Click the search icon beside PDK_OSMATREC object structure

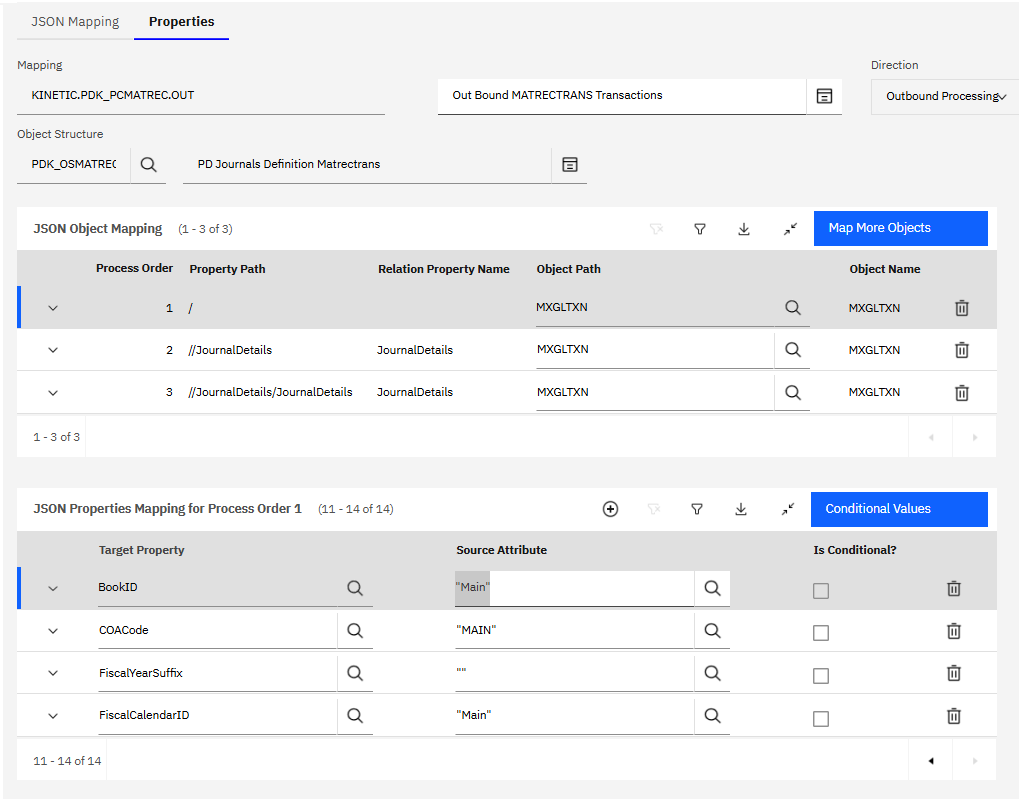click(149, 165)
